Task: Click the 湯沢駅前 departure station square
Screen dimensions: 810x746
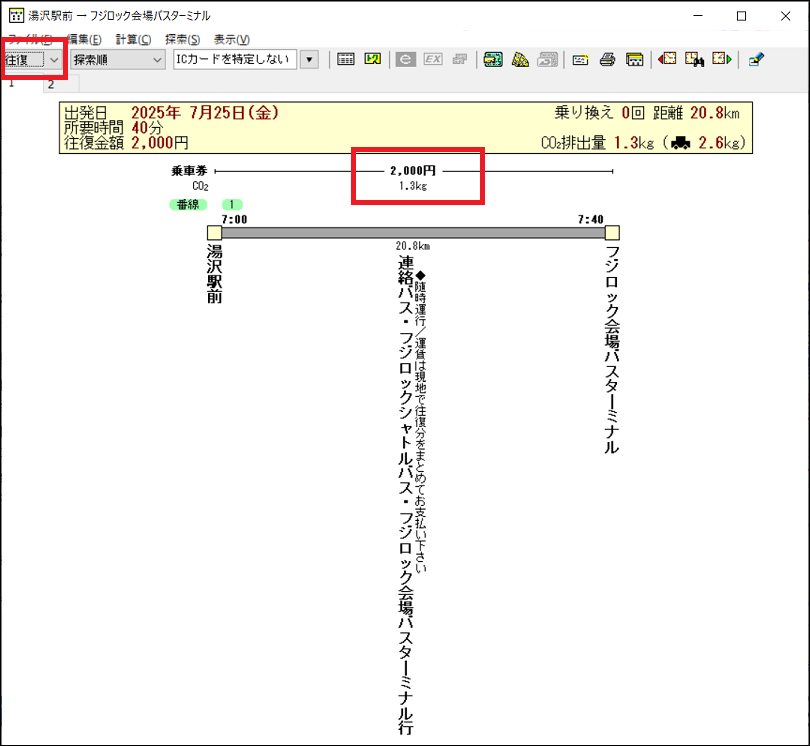Action: tap(214, 232)
